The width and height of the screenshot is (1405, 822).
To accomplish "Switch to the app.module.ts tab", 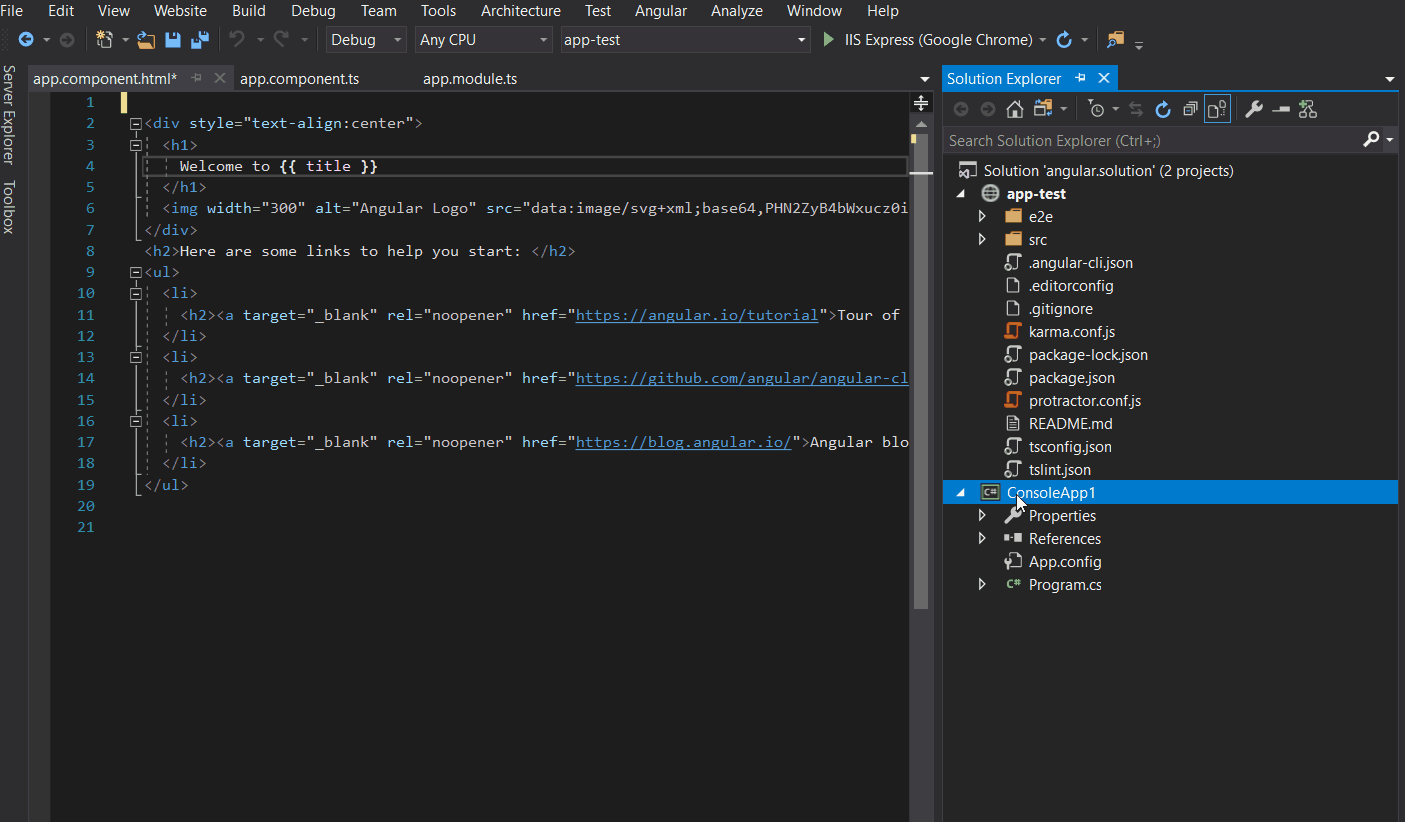I will (469, 78).
